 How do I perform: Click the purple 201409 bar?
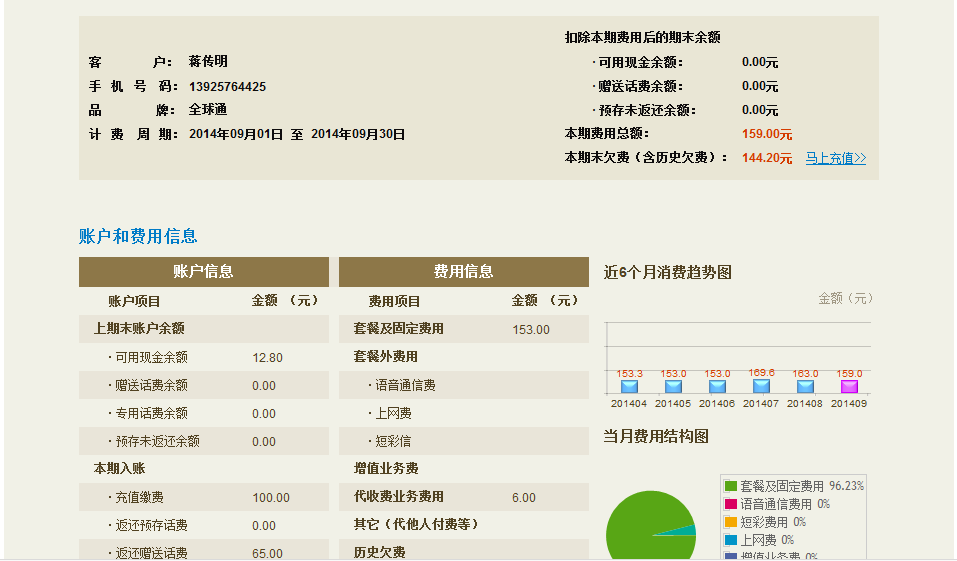pos(849,386)
